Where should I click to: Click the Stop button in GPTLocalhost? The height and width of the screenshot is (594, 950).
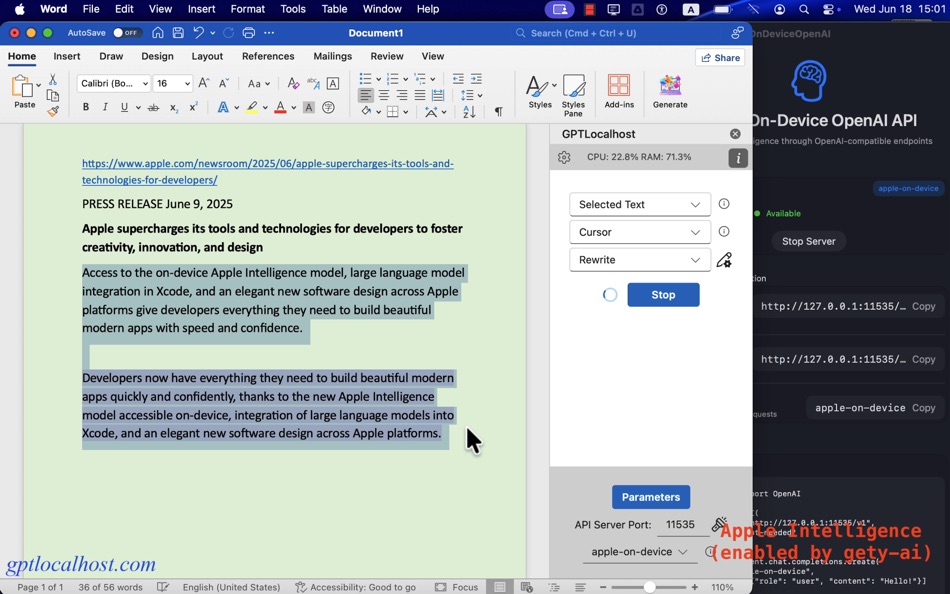click(663, 295)
